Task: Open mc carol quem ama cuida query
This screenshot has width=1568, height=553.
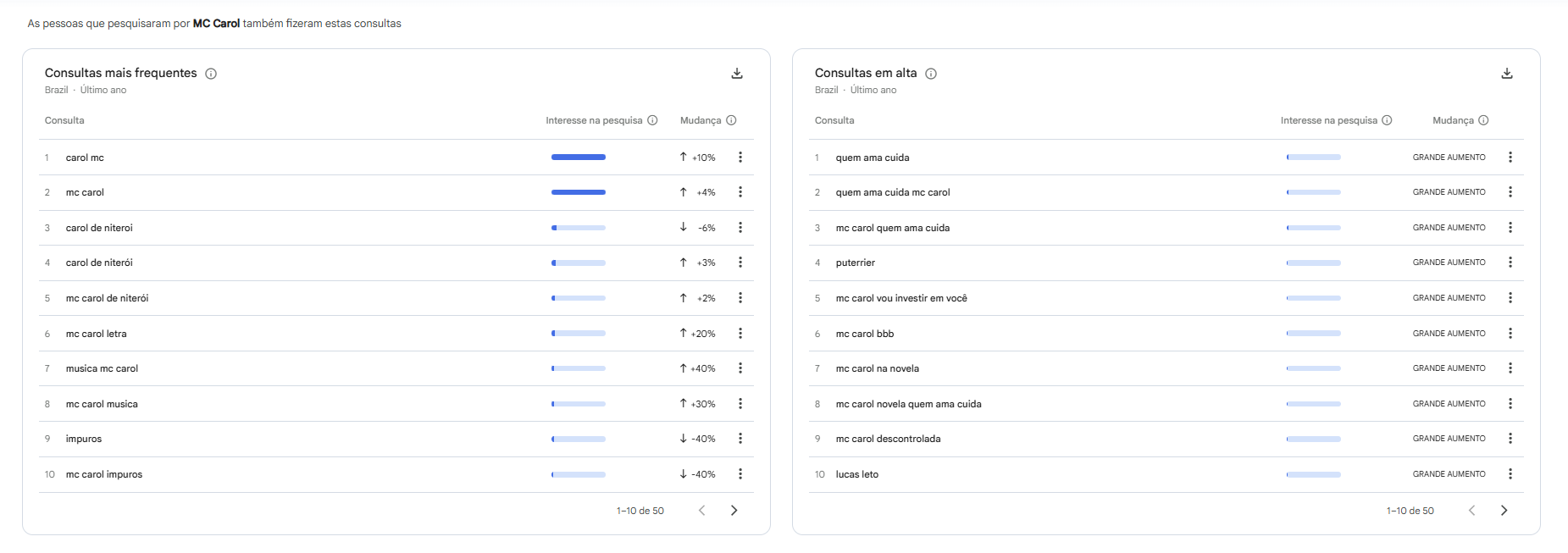Action: click(x=893, y=228)
